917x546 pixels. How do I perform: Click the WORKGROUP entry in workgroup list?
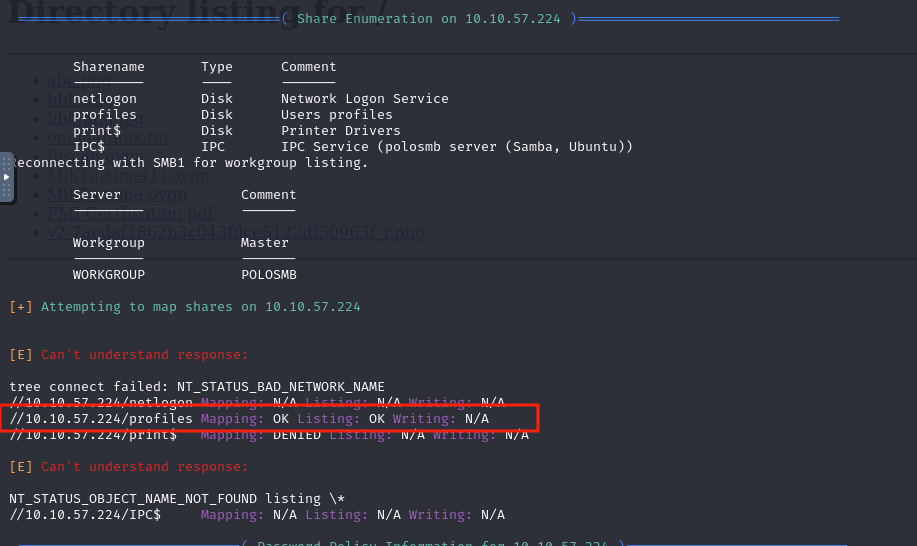tap(108, 275)
